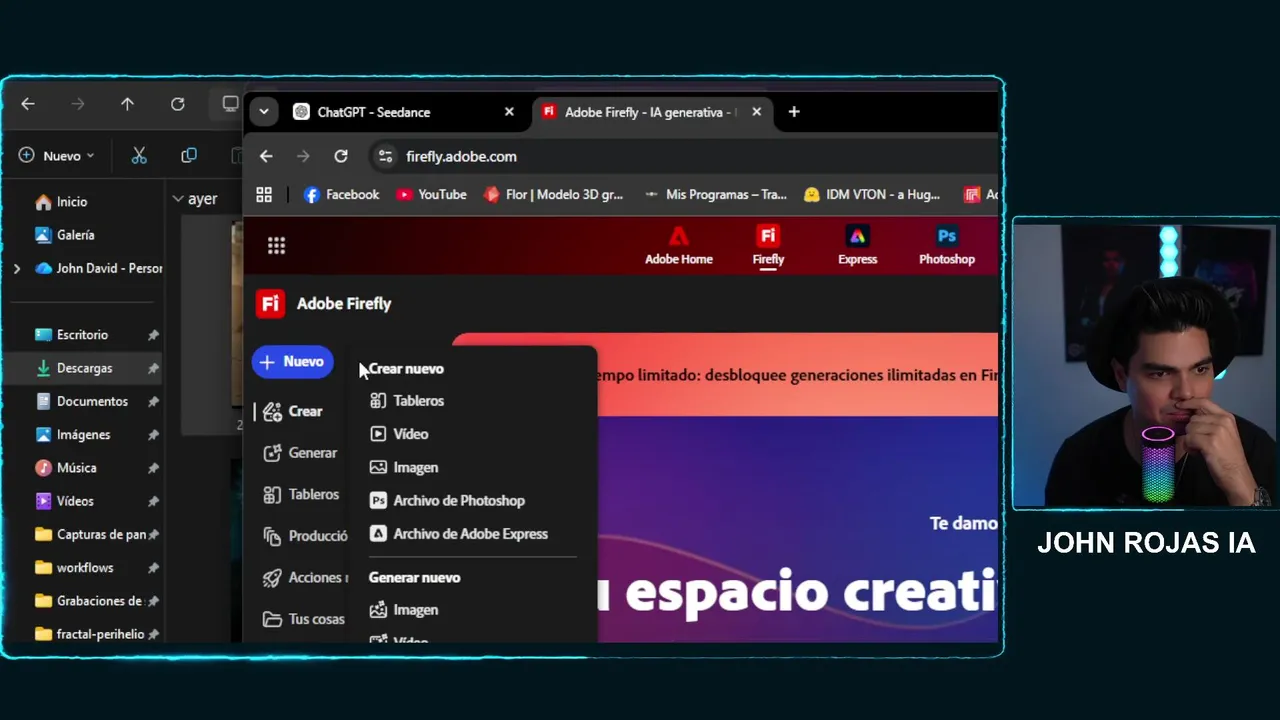Viewport: 1280px width, 720px height.
Task: Expand John David - Personal tree item
Action: tap(17, 269)
